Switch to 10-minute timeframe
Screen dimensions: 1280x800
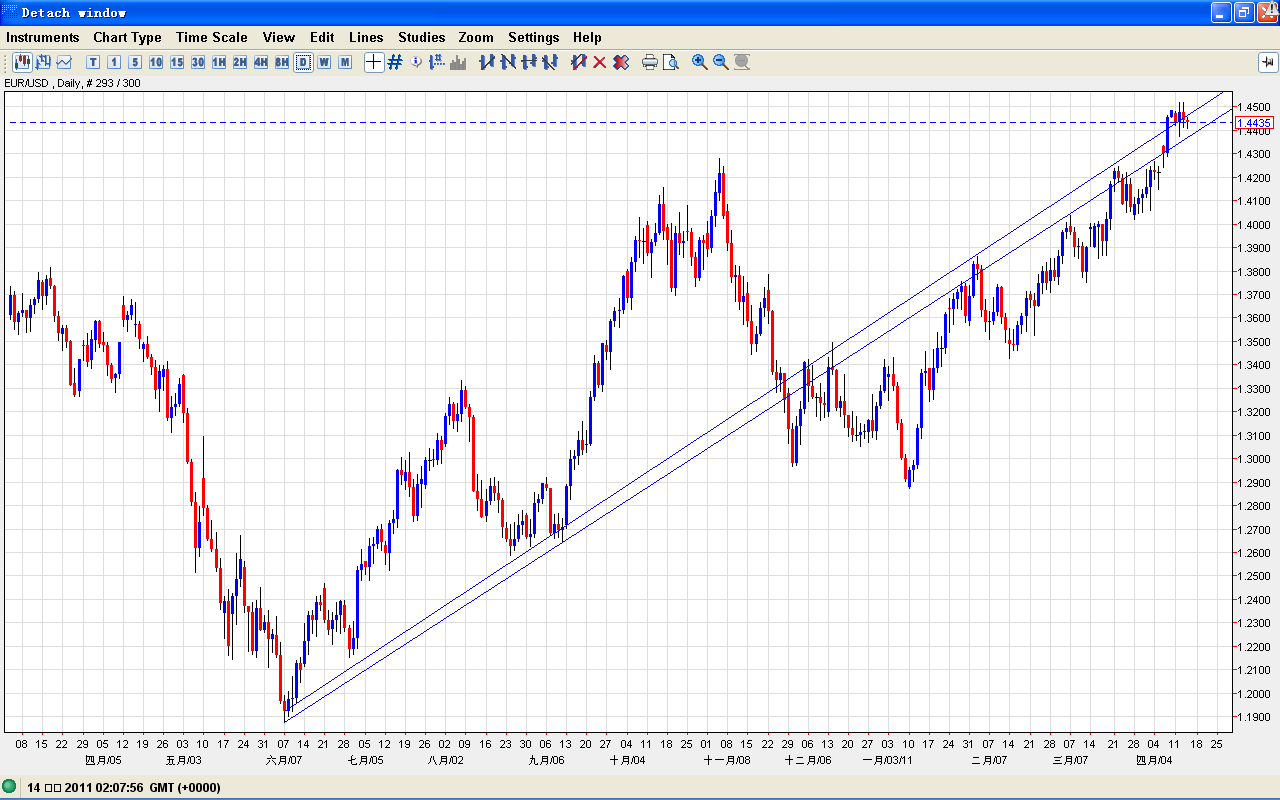pos(156,62)
